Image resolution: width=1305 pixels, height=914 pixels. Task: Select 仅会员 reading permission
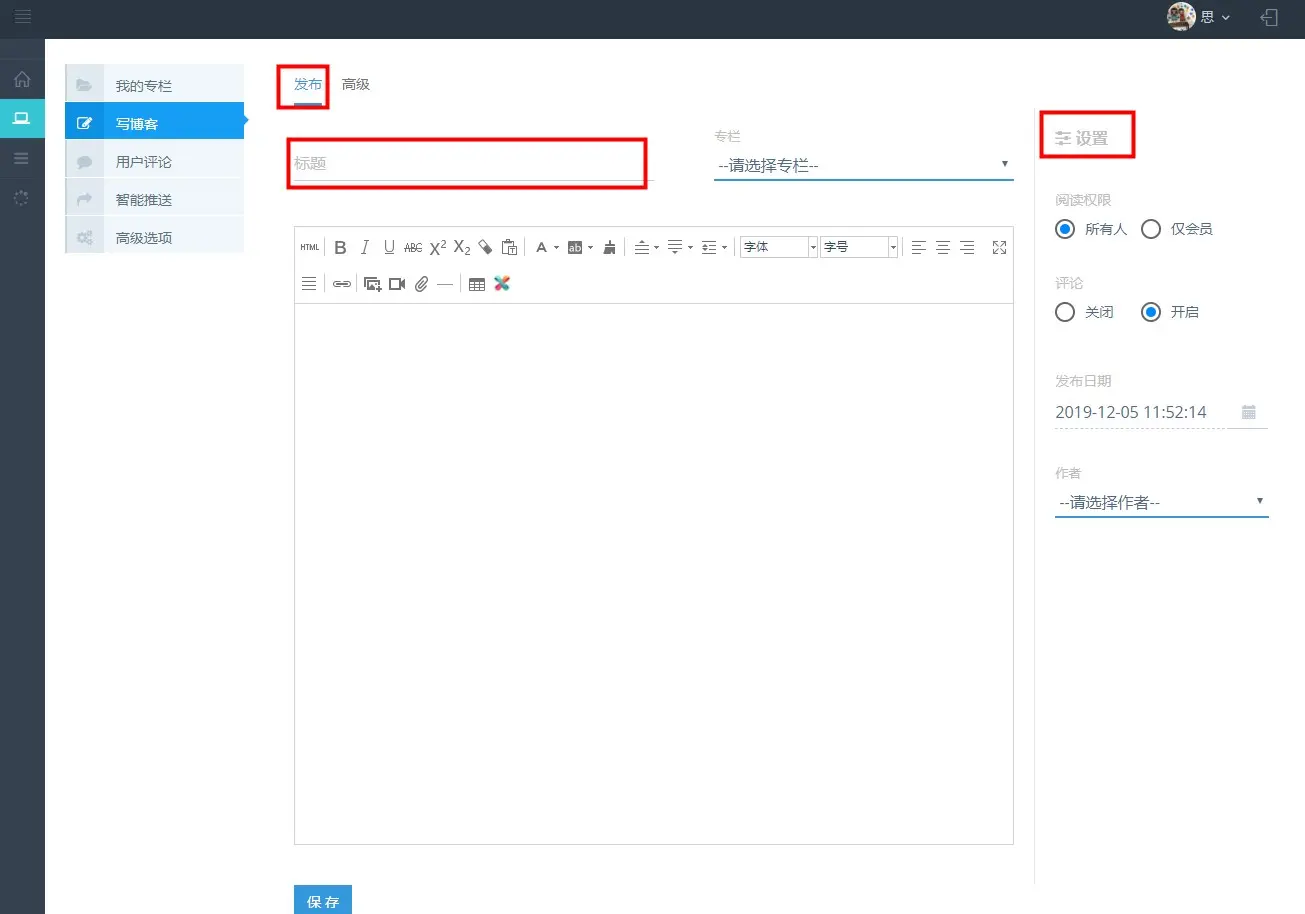coord(1151,229)
